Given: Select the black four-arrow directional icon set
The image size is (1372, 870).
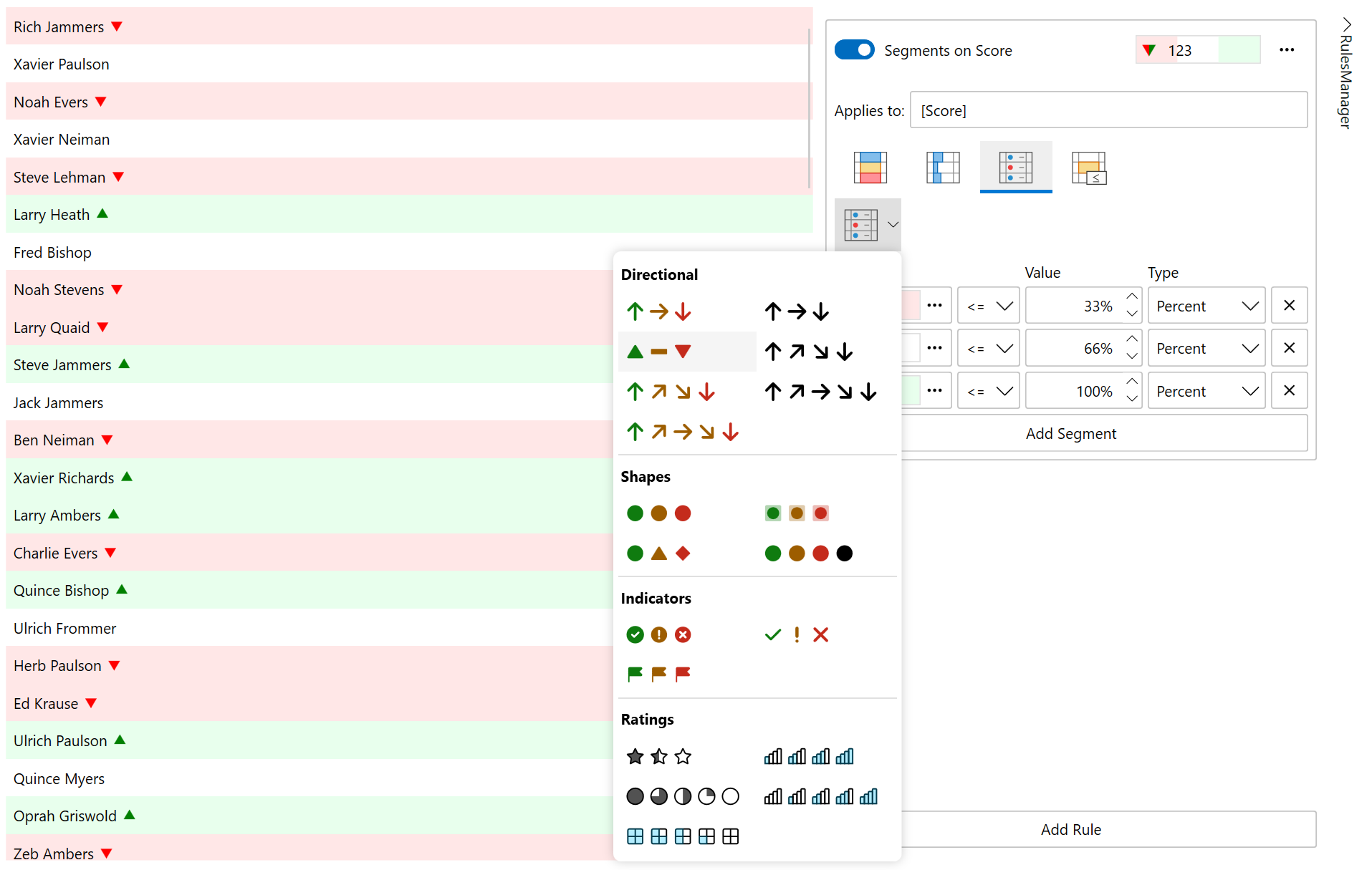Looking at the screenshot, I should [808, 352].
